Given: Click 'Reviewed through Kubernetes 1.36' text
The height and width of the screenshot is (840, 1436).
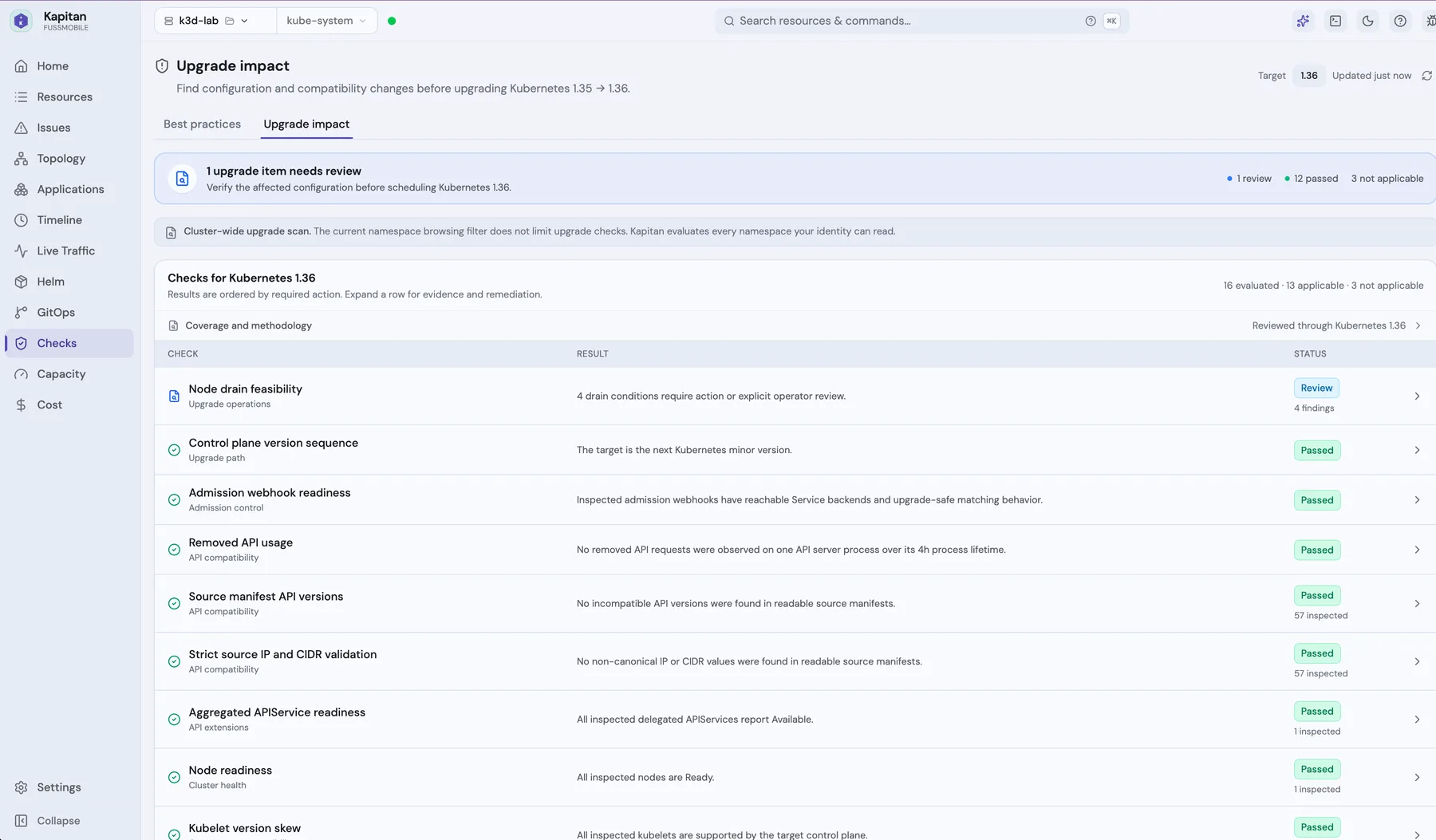Looking at the screenshot, I should click(x=1329, y=325).
